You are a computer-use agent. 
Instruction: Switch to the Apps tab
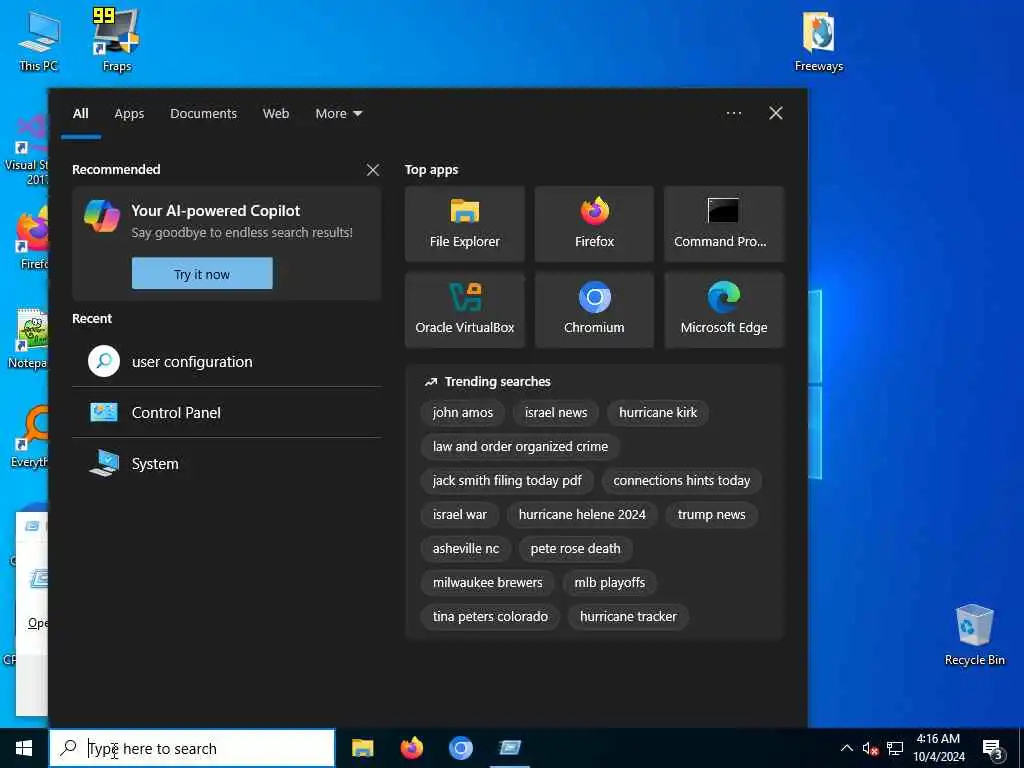[129, 114]
